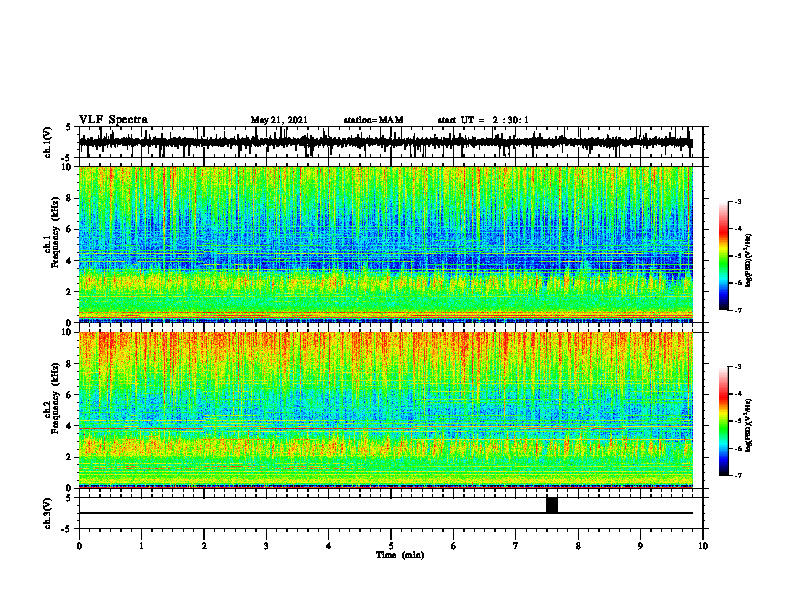Click the "-7" label on ch.2 colorbar
The width and height of the screenshot is (792, 612).
[738, 475]
